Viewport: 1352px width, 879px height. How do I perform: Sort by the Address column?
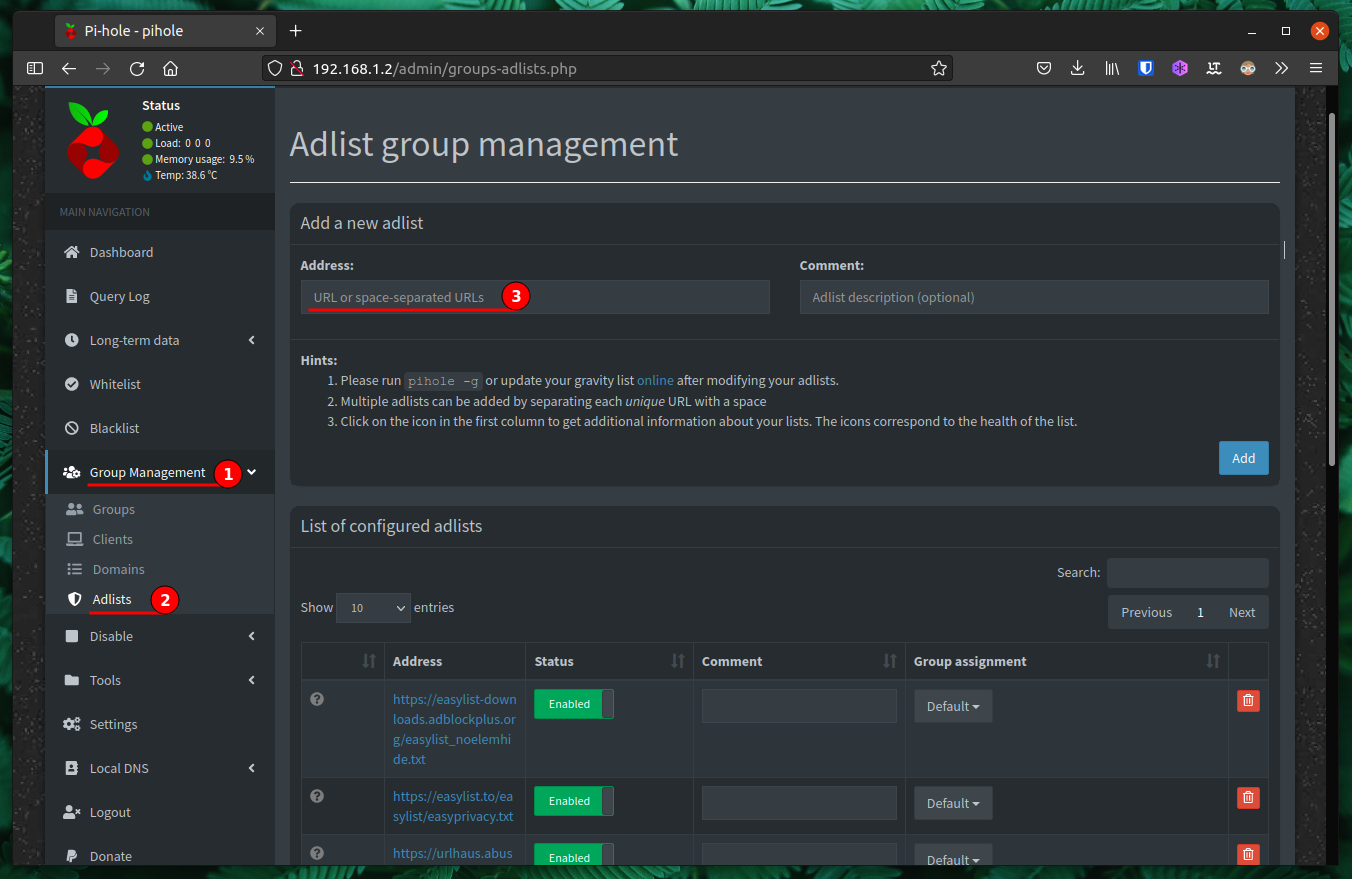point(455,661)
